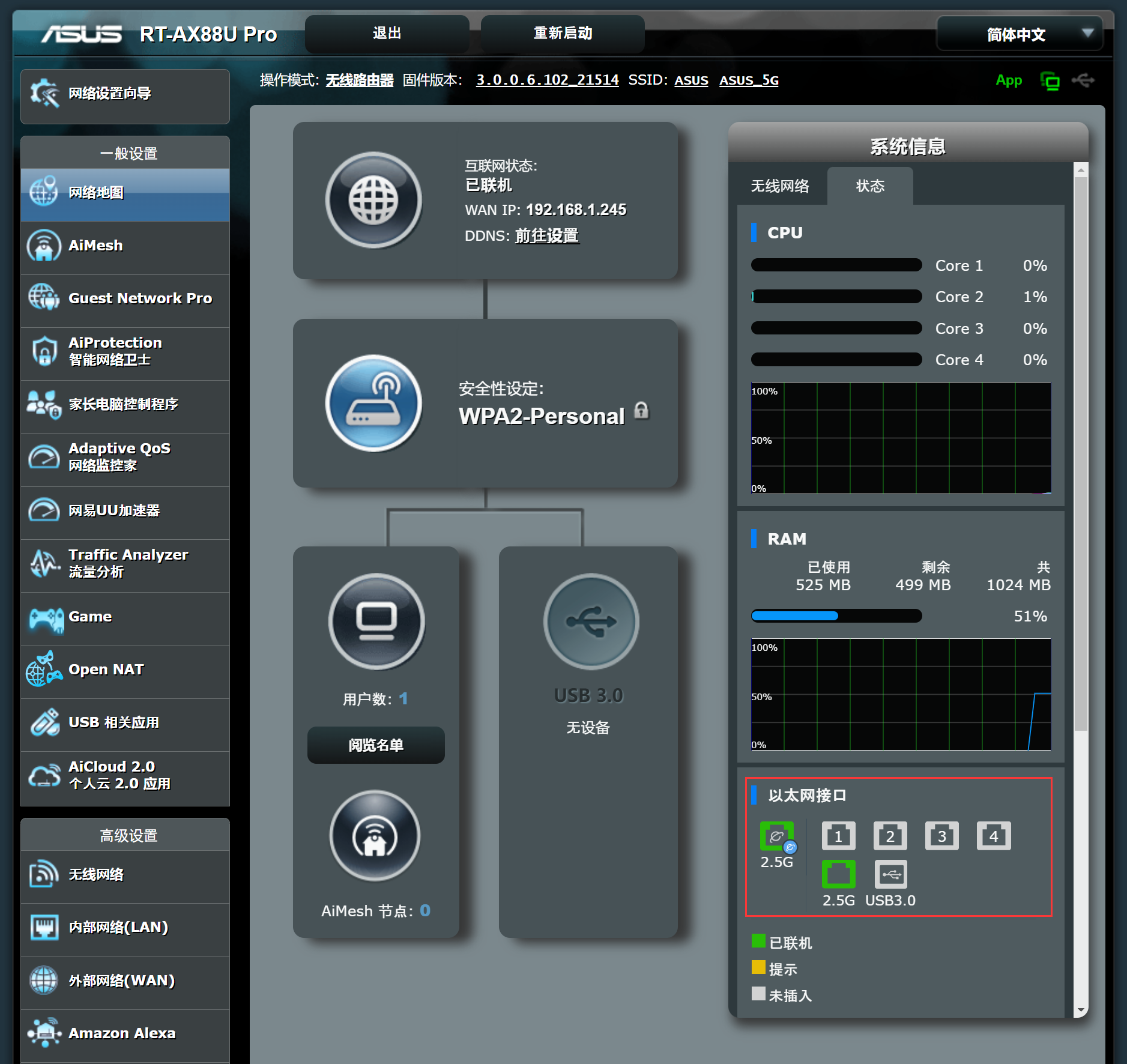
Task: Click the system info panel scrollbar
Action: pos(1081,453)
